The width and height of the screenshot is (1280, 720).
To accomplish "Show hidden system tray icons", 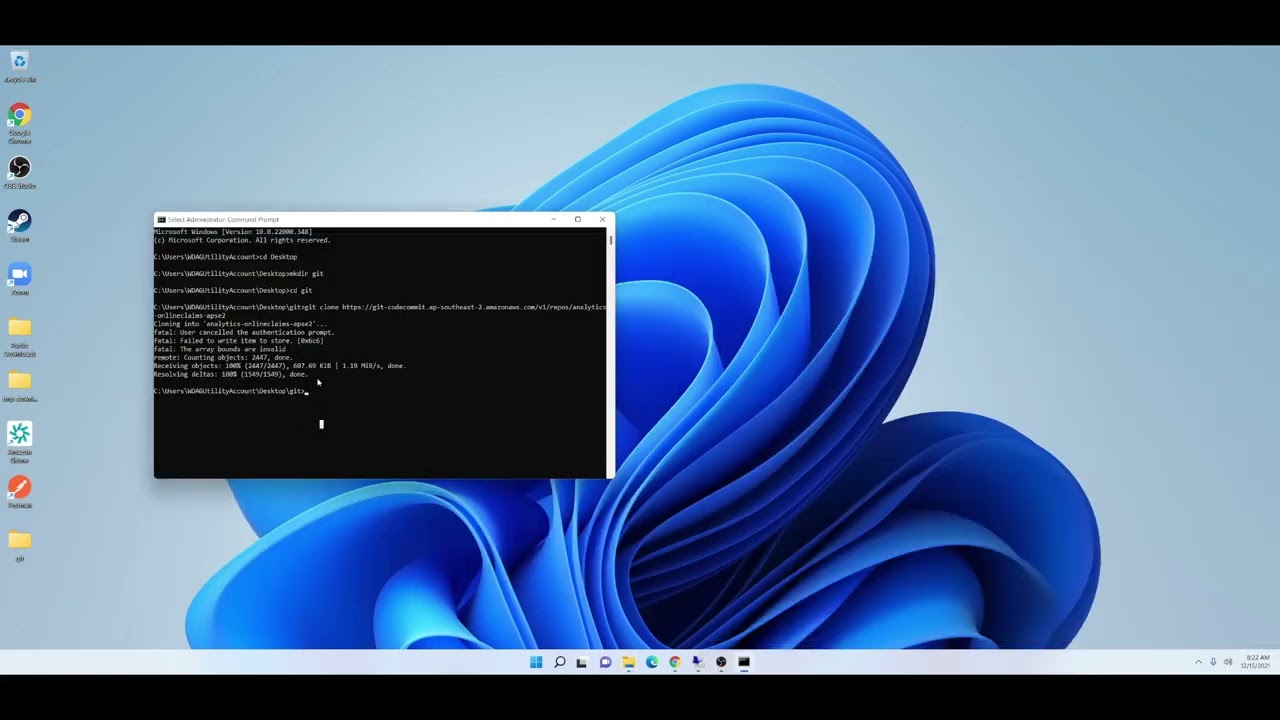I will tap(1198, 662).
